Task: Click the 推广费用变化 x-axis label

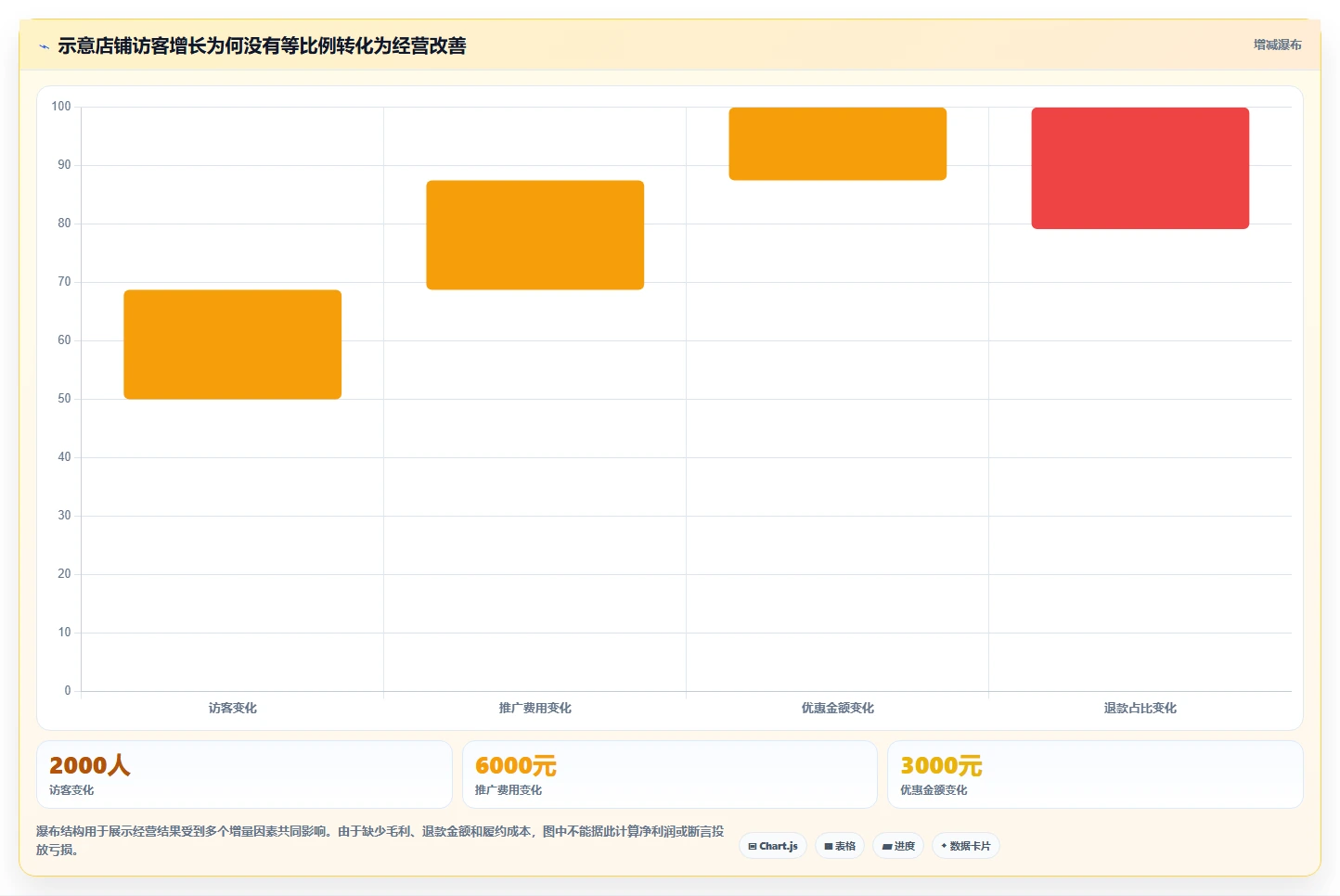Action: tap(535, 708)
